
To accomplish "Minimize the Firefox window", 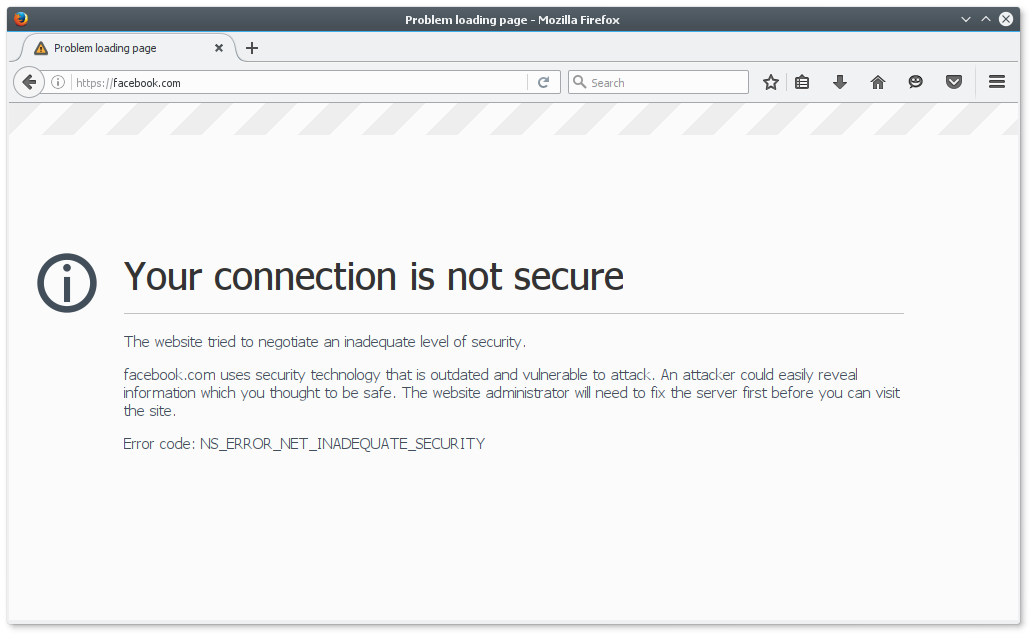I will click(x=966, y=19).
